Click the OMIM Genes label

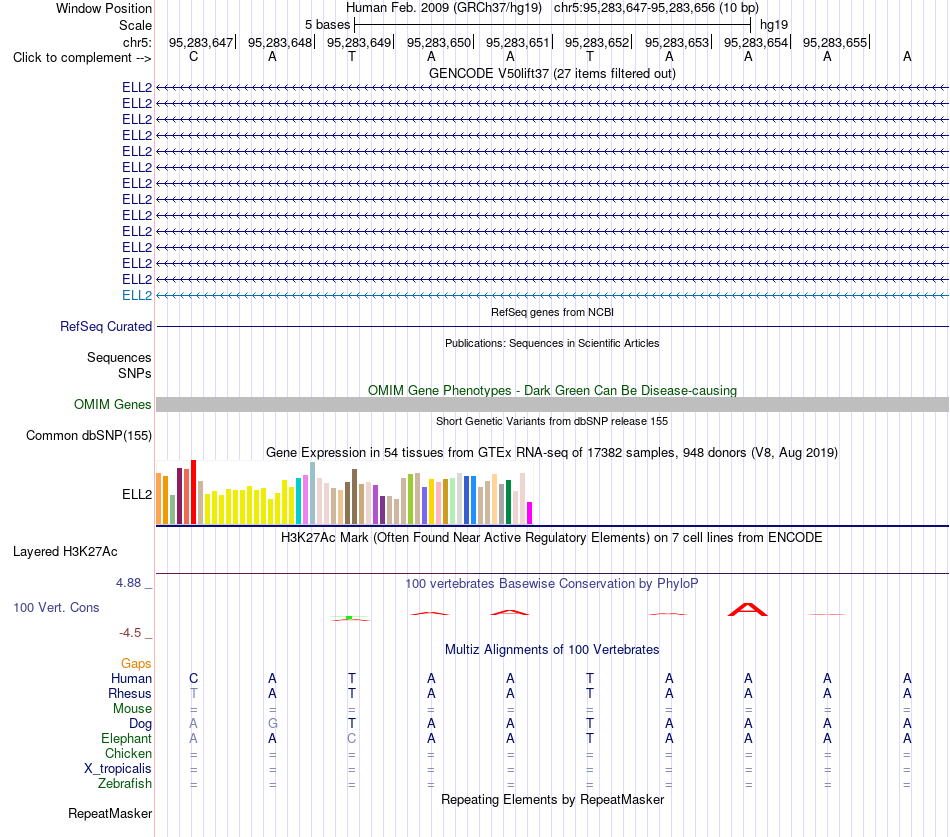point(113,404)
